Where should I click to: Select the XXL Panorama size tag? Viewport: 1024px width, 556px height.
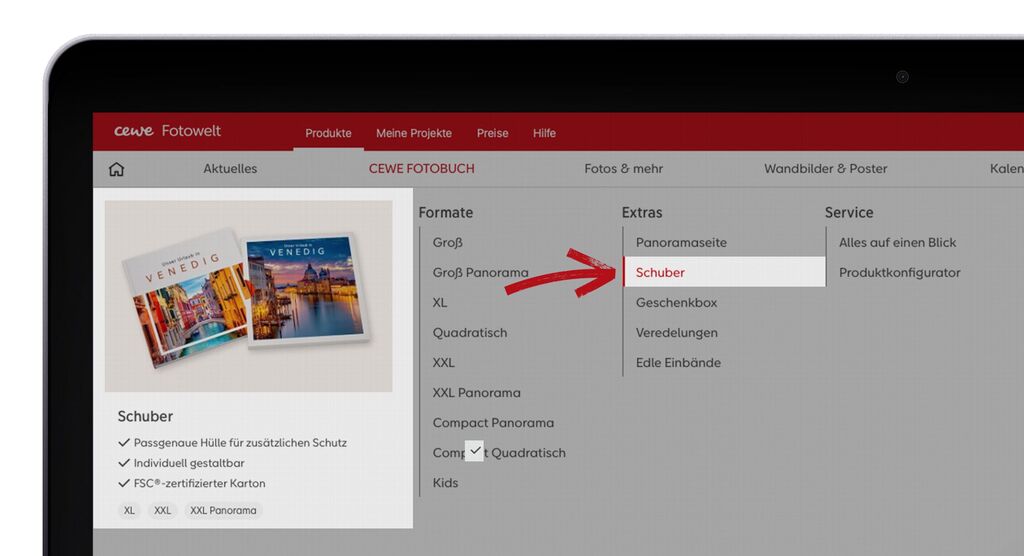pyautogui.click(x=223, y=510)
